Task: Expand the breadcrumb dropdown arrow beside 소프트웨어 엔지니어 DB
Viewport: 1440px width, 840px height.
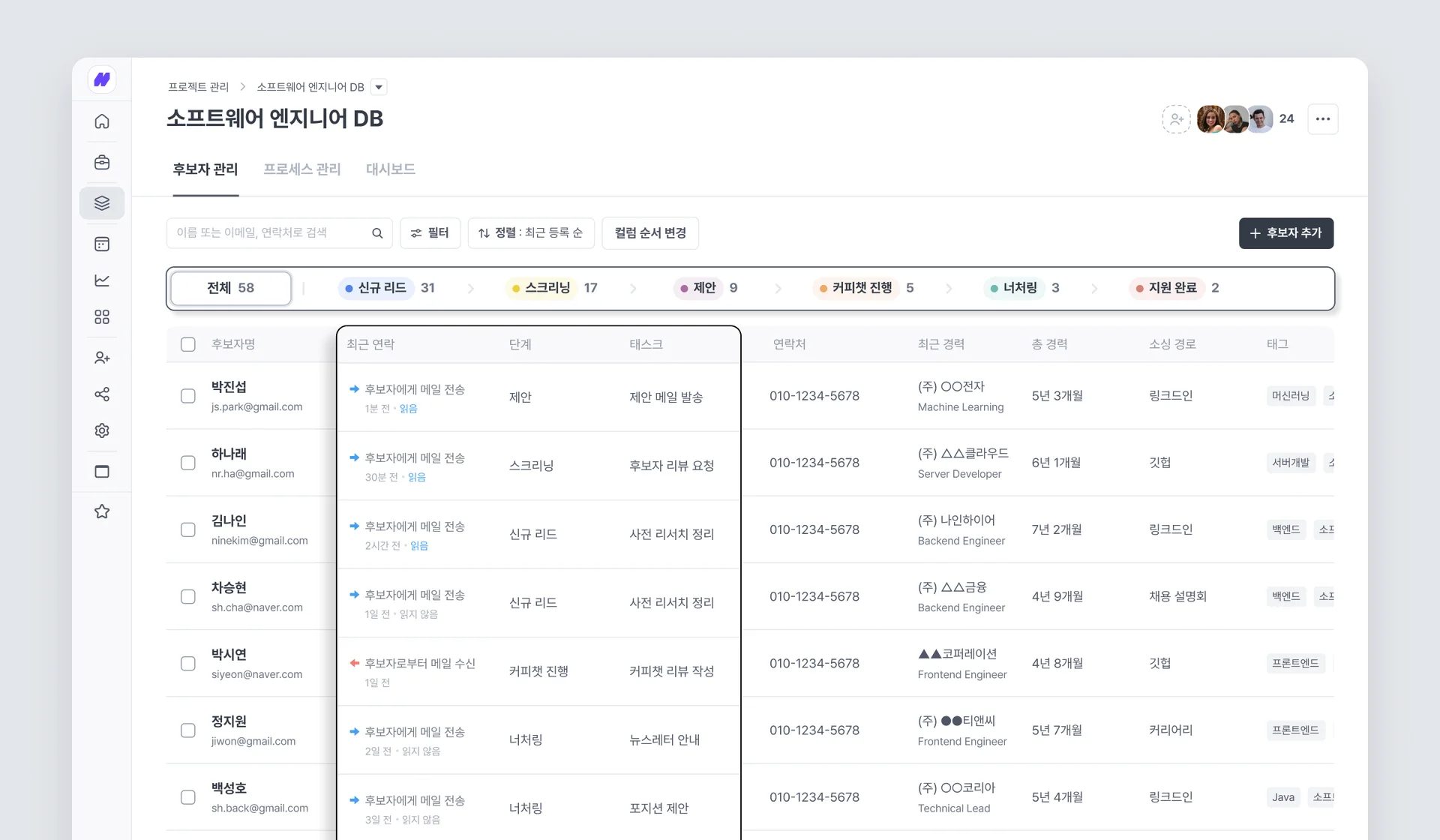Action: click(379, 87)
